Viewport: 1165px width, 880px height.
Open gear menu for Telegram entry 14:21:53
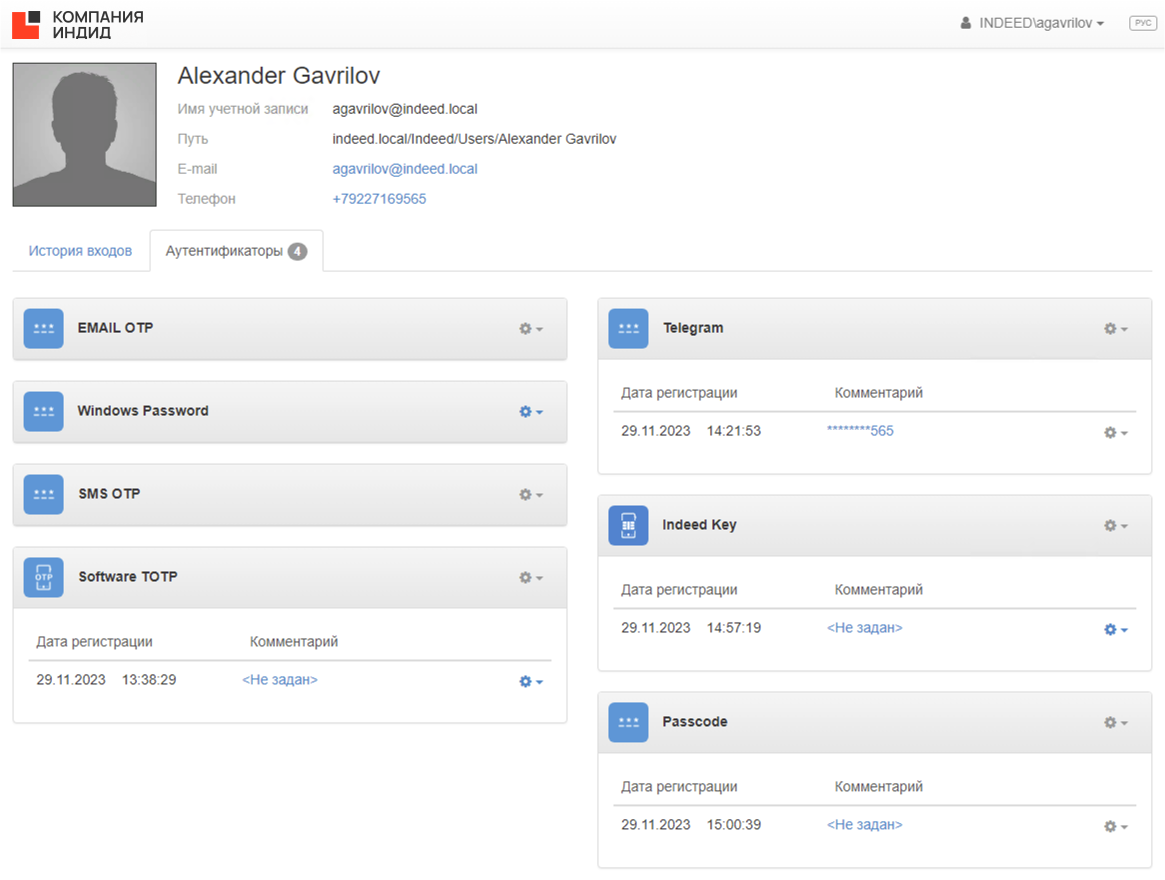[x=1116, y=433]
